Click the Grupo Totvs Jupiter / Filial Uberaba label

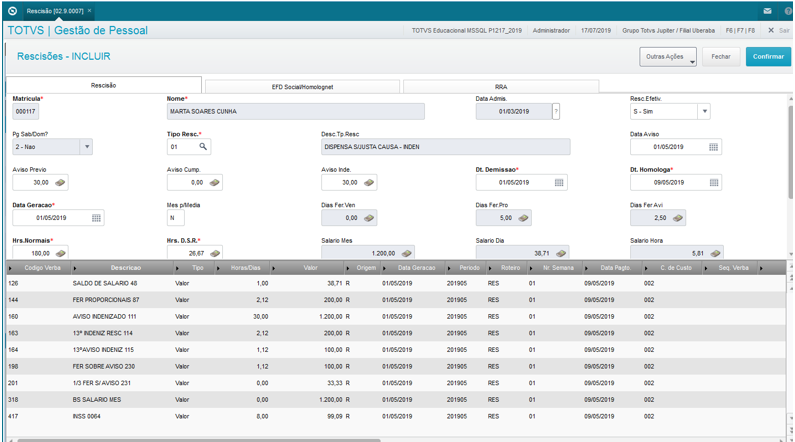[668, 30]
